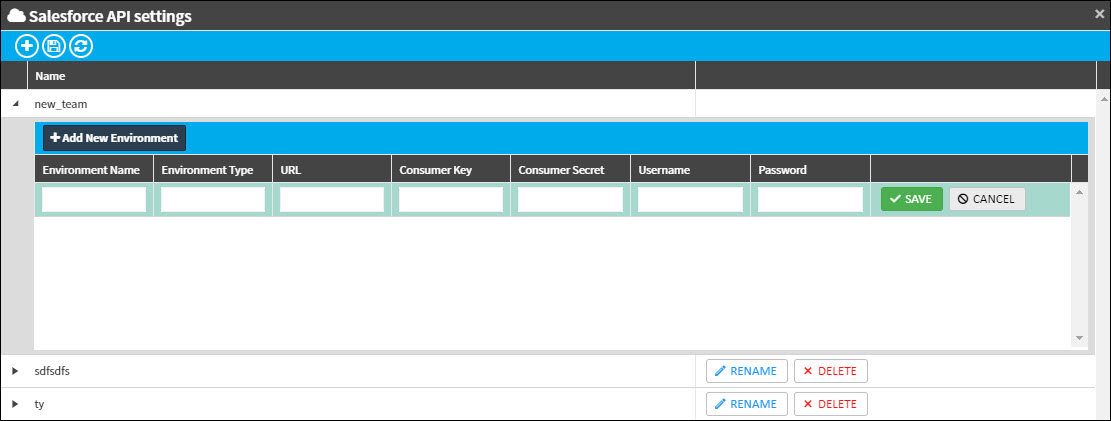
Task: Expand the sdfsdfs row
Action: coord(15,371)
